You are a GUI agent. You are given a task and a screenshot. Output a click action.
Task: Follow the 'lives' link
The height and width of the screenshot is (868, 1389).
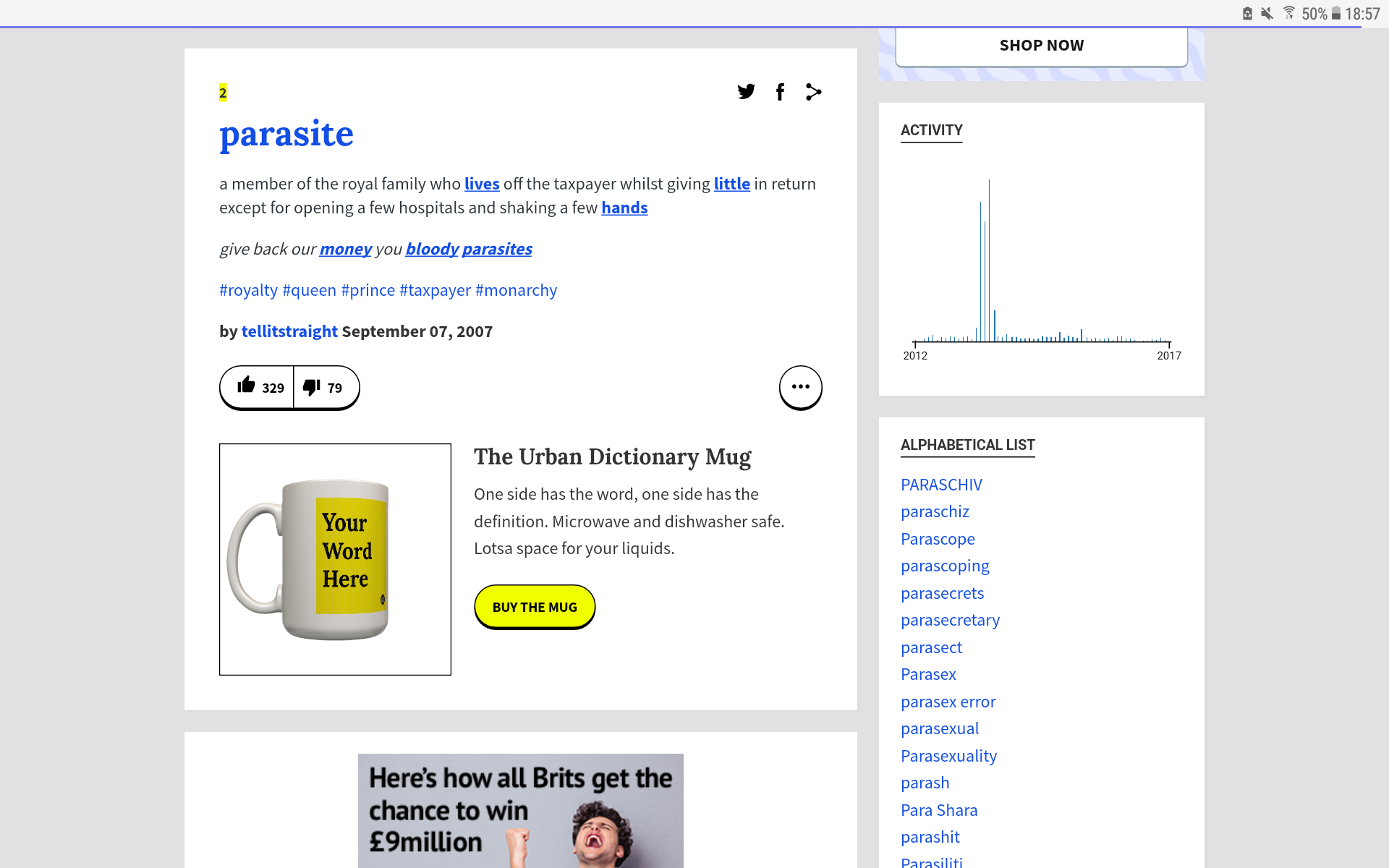coord(482,184)
